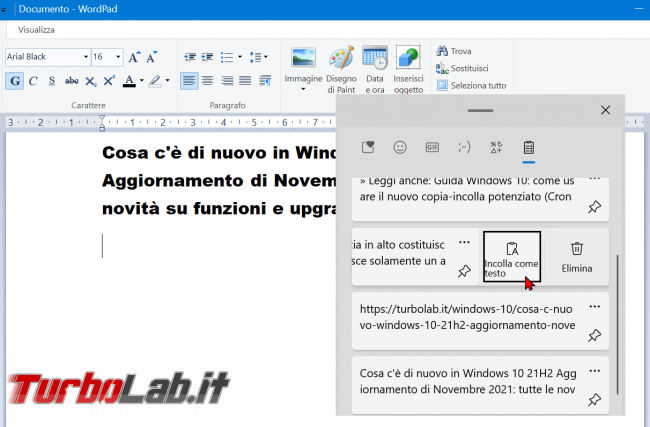Open more options for 'Leggi anche' entry
650x427 pixels.
(x=594, y=180)
